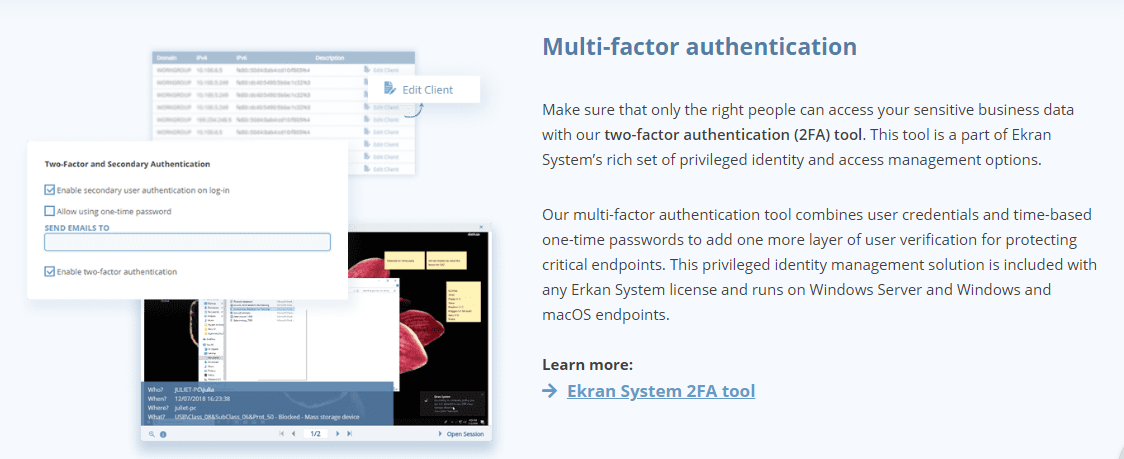Click Open Session in the viewer
Screen dimensions: 1124x459
click(461, 434)
